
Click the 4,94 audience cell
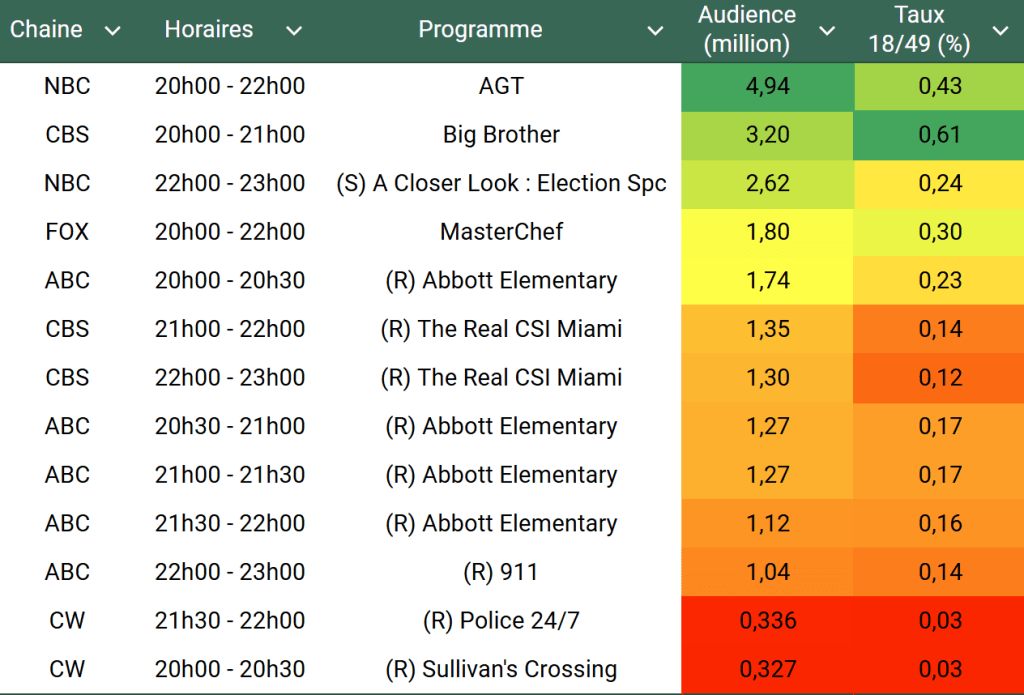(768, 86)
